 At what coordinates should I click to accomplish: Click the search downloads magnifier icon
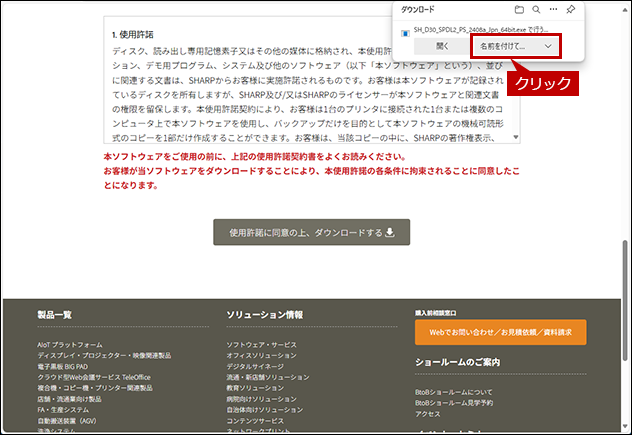click(x=536, y=9)
